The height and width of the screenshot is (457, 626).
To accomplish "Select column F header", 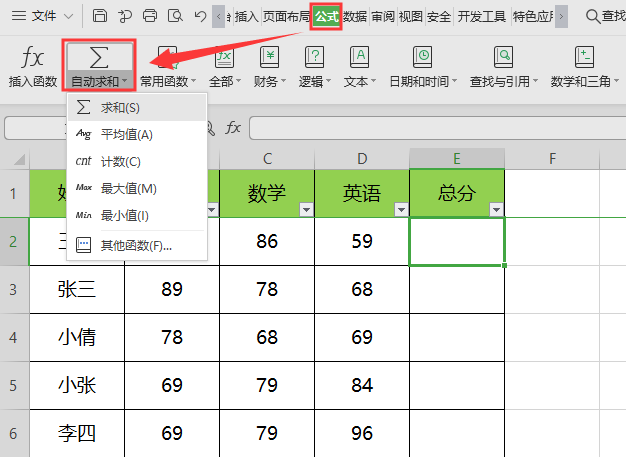I will click(552, 159).
